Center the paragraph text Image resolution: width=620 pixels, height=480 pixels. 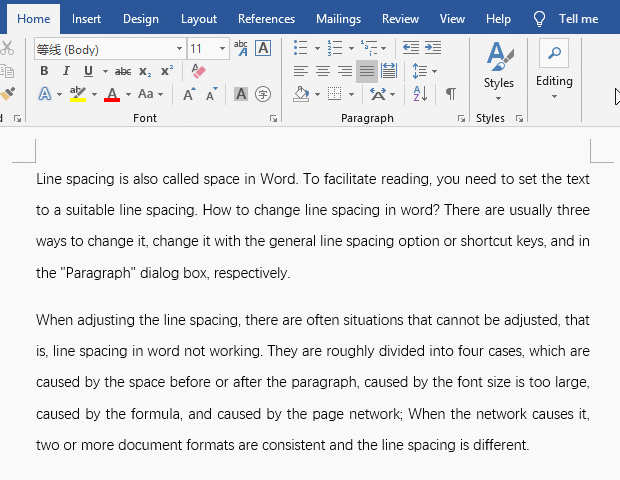(x=323, y=71)
